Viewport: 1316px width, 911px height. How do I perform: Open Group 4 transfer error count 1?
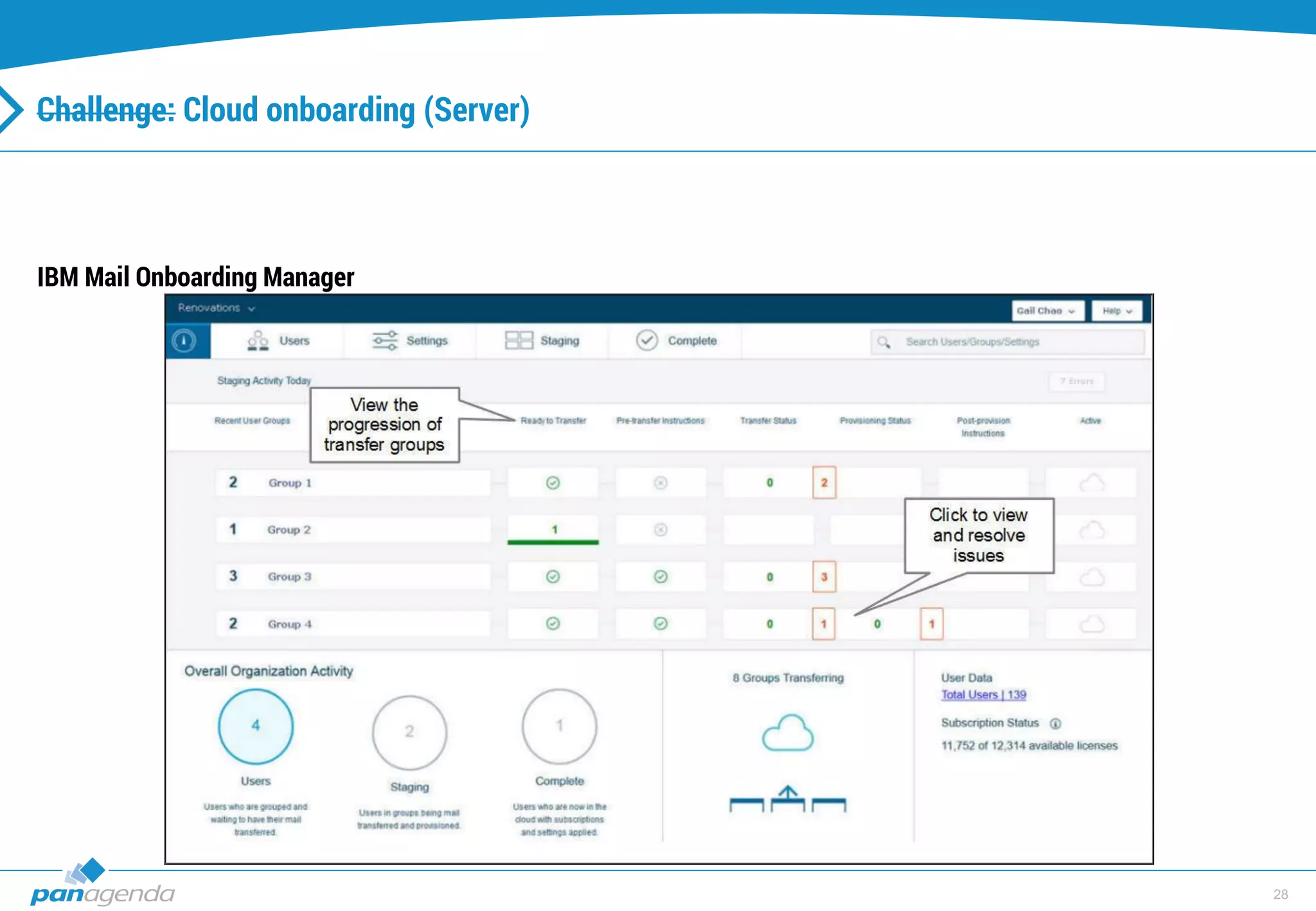tap(824, 624)
